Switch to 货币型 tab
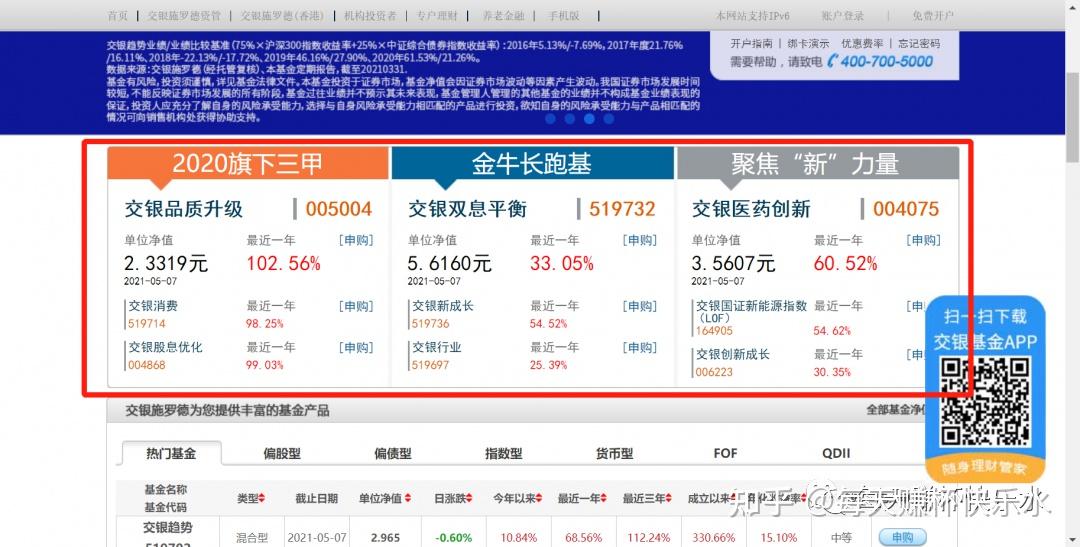This screenshot has height=547, width=1080. pos(614,453)
